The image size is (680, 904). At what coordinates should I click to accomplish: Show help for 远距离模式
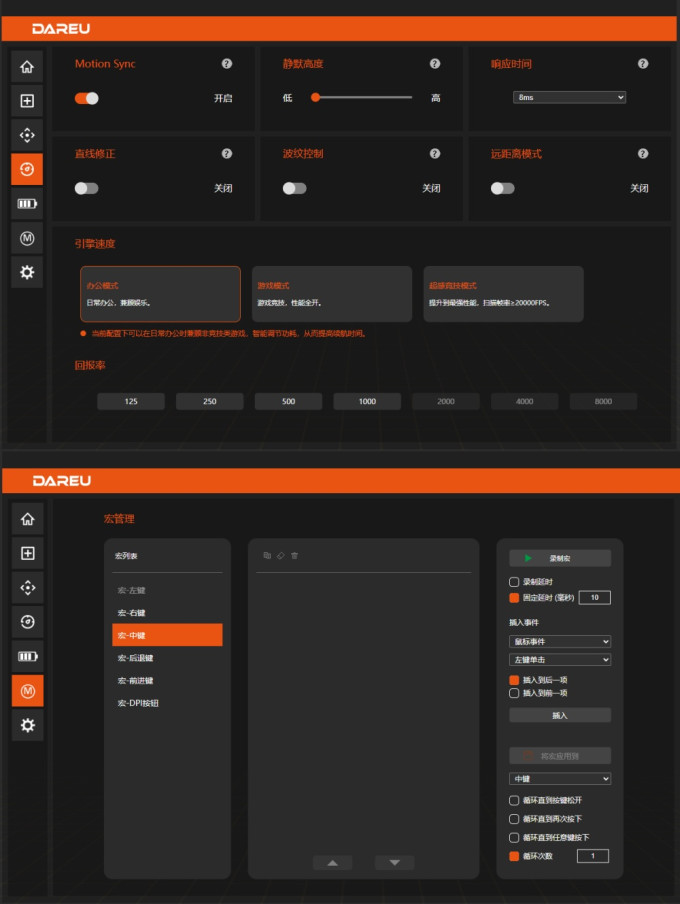coord(643,153)
